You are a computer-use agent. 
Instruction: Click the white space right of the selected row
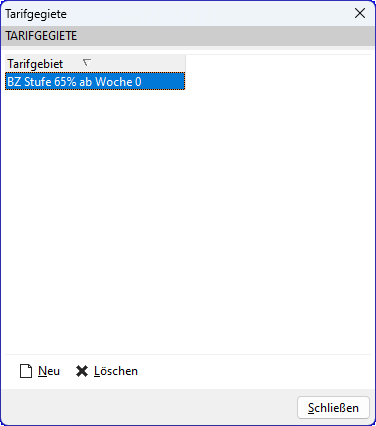(278, 81)
